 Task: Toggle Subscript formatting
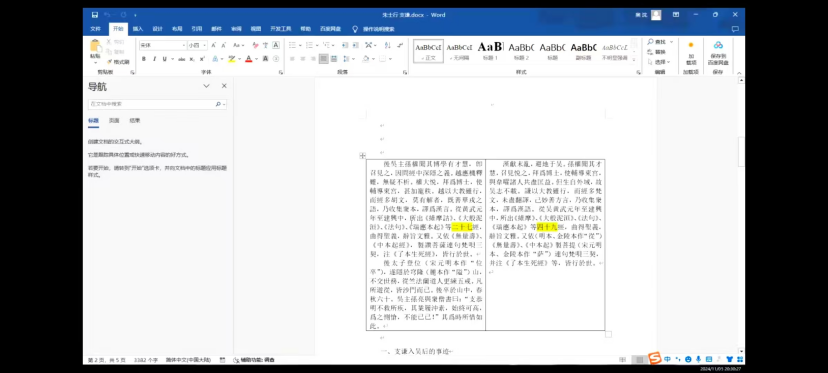tap(192, 59)
